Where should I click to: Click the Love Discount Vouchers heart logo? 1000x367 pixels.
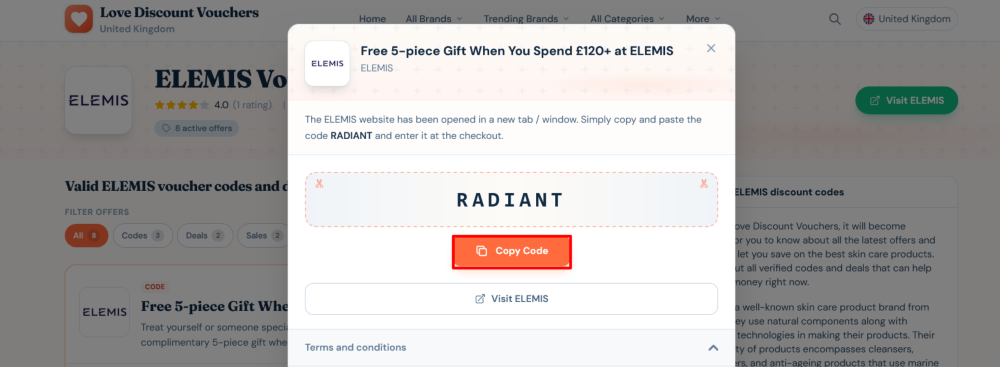point(78,19)
